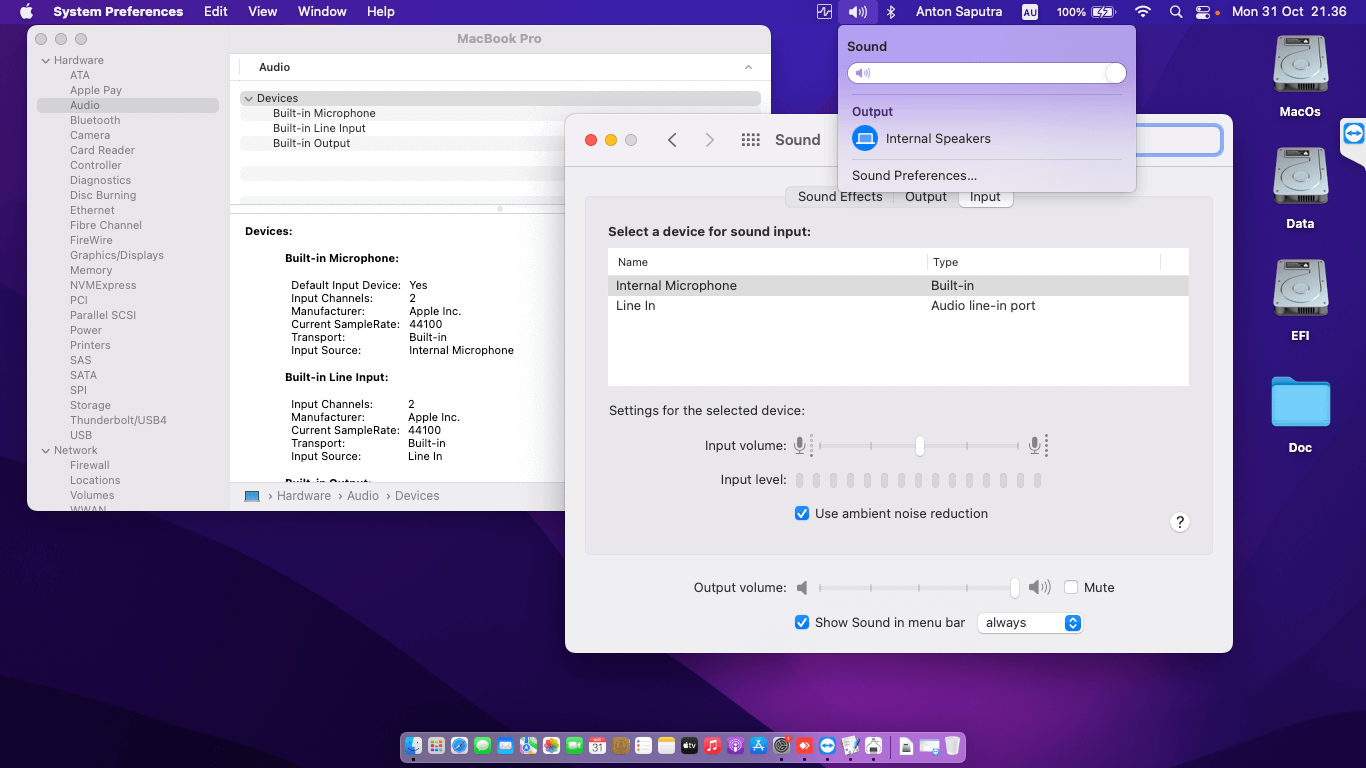Click the help question mark button
The image size is (1366, 768).
(1180, 522)
